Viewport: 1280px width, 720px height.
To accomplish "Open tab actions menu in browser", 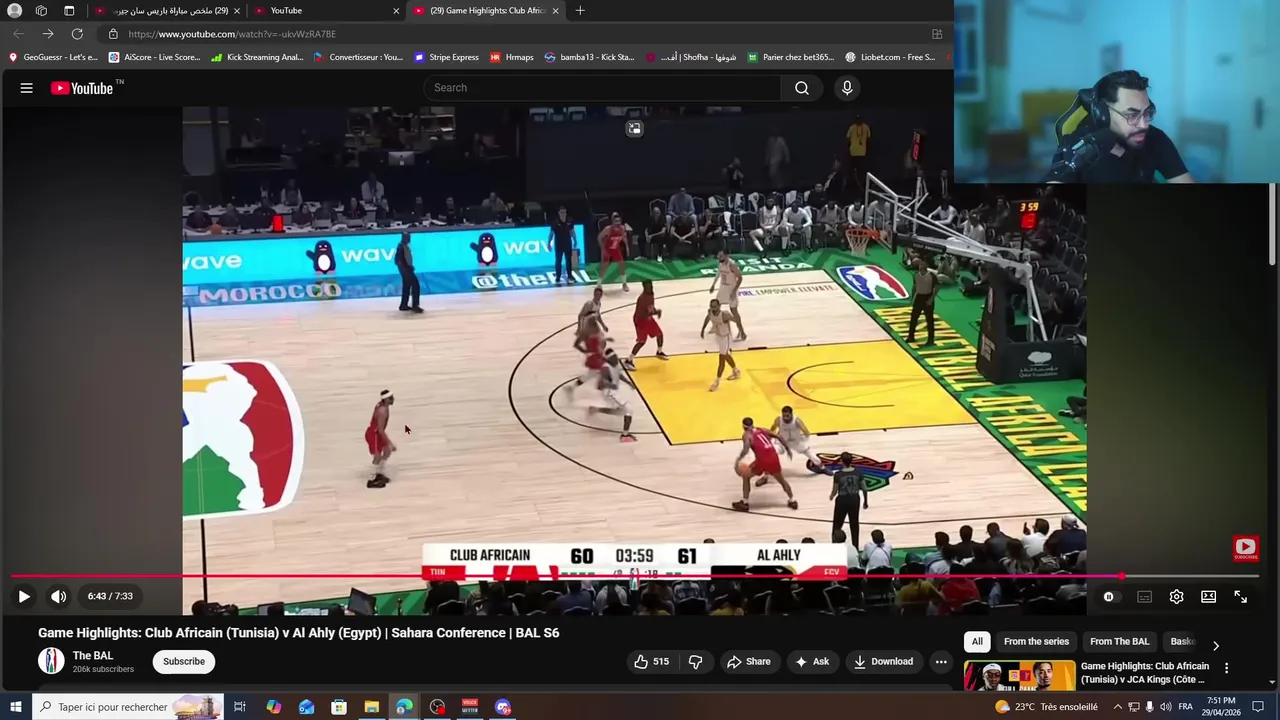I will (x=69, y=11).
